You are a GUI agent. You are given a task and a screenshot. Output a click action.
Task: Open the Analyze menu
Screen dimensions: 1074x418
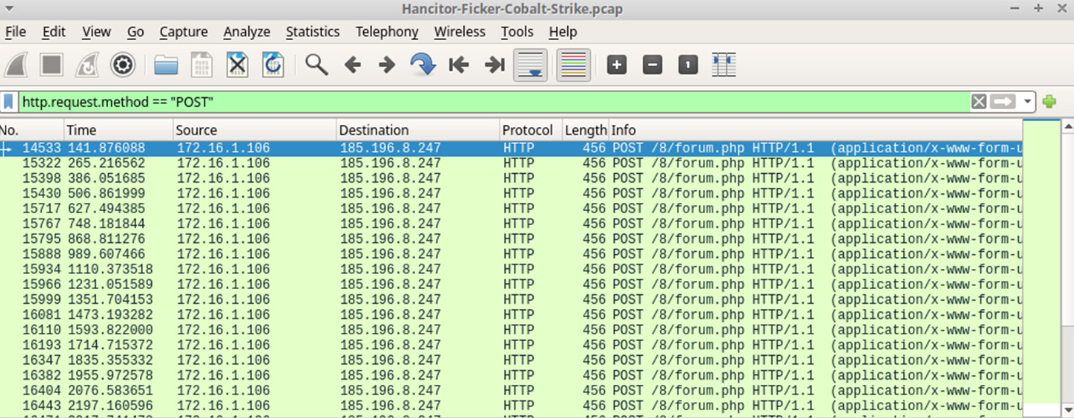click(x=247, y=32)
